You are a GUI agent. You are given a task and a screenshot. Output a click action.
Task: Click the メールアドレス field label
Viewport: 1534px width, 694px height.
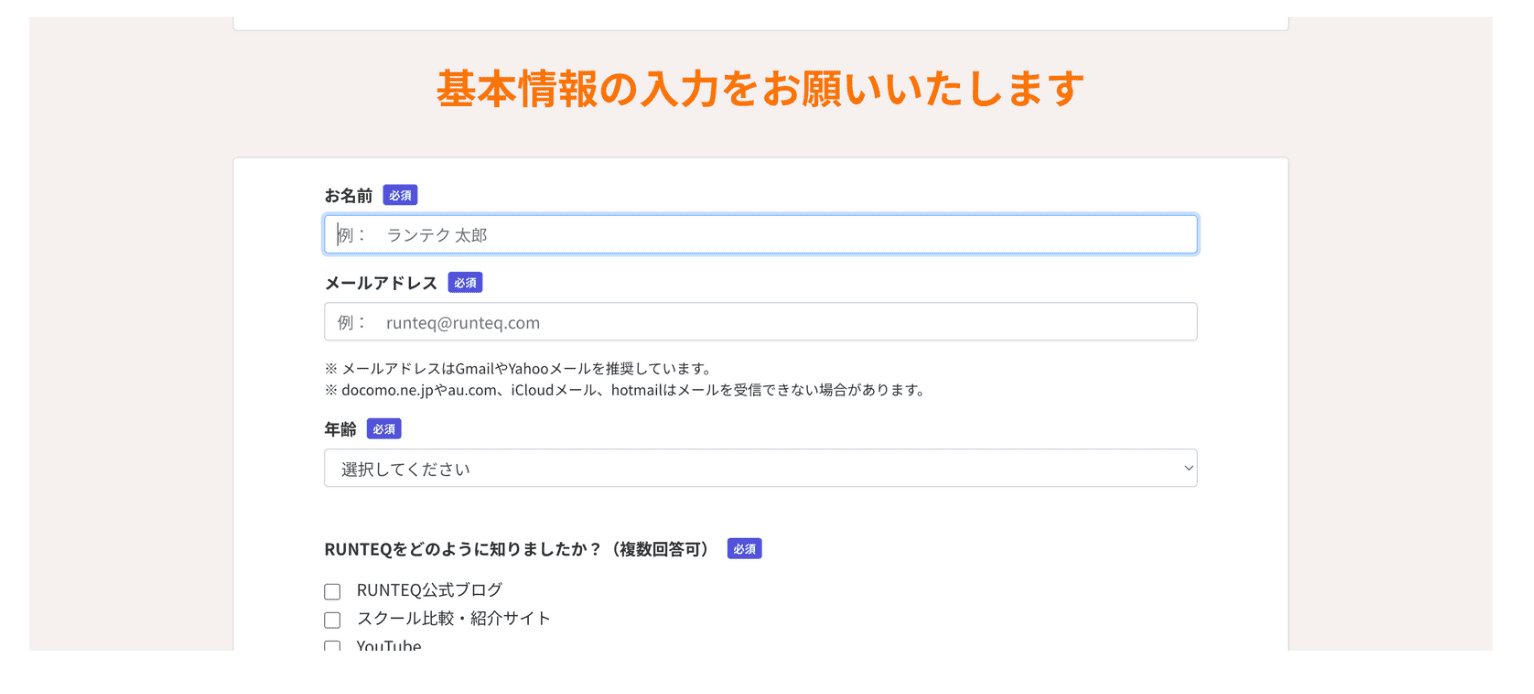[381, 283]
